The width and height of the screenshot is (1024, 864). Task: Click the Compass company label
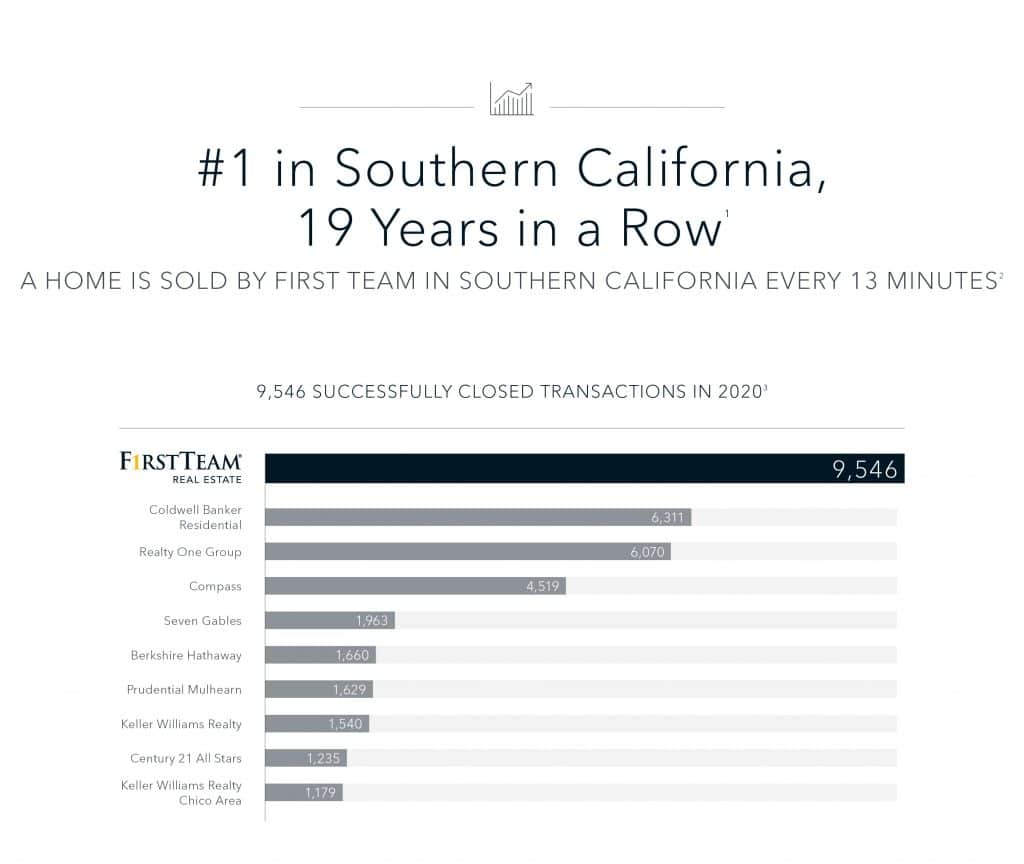215,586
